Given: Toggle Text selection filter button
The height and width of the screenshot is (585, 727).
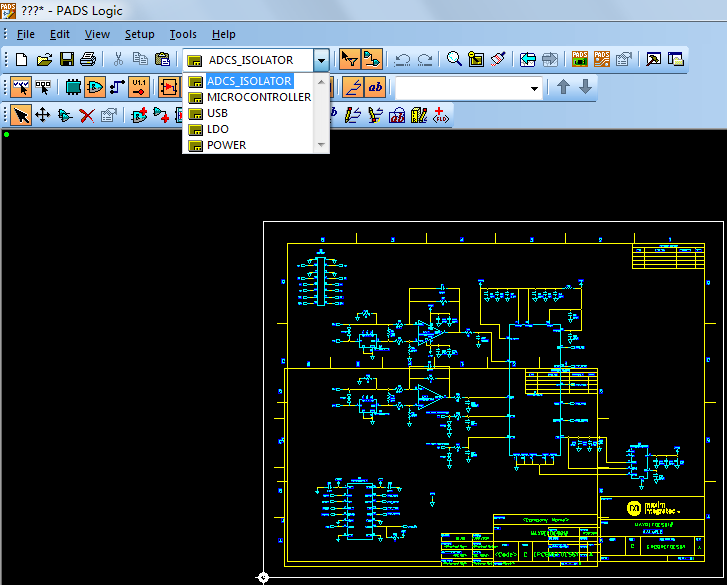Looking at the screenshot, I should click(375, 87).
